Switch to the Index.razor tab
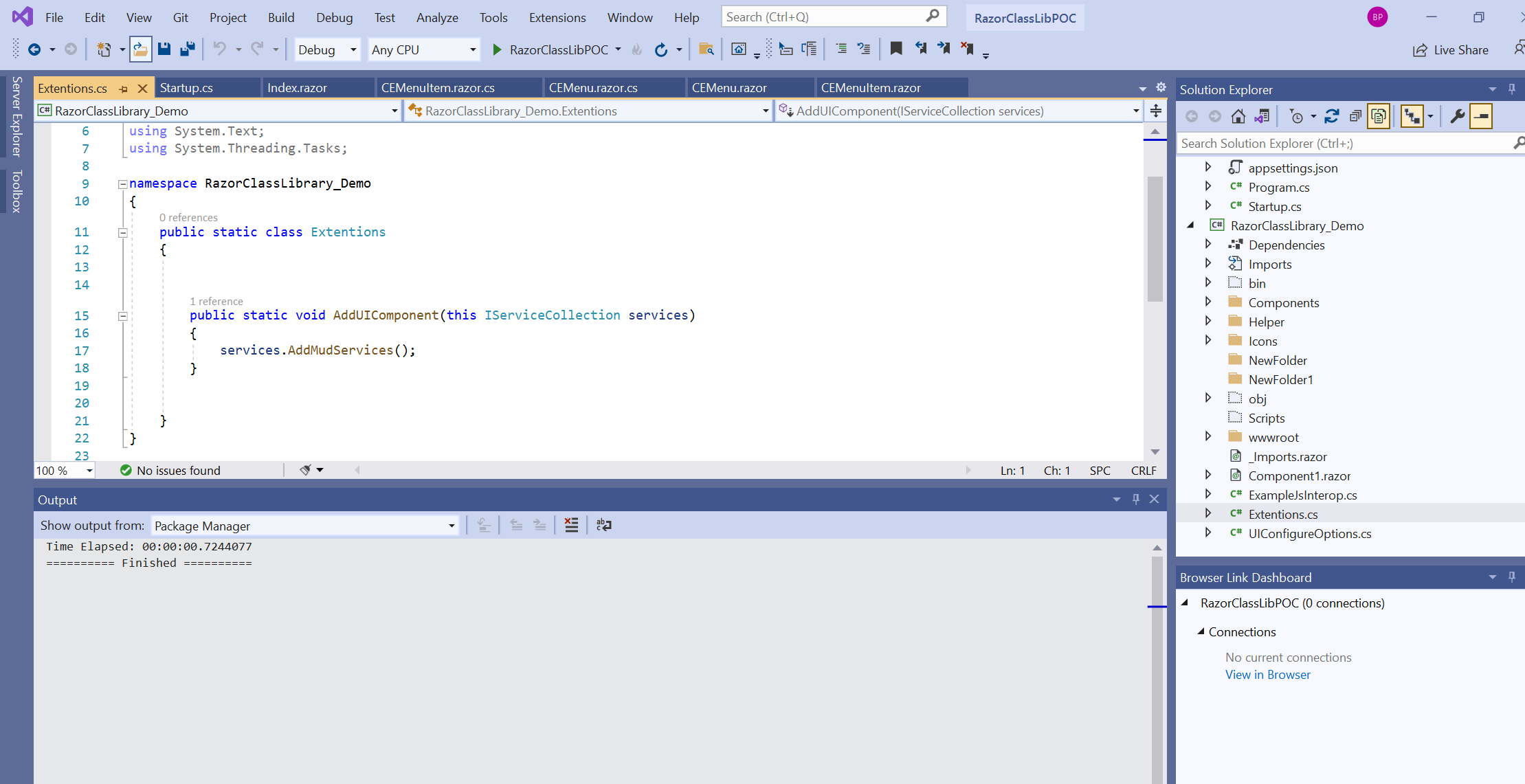The height and width of the screenshot is (784, 1525). click(297, 88)
